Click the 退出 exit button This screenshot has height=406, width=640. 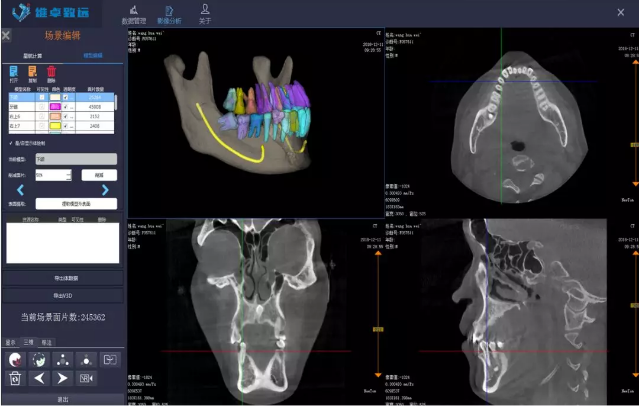(x=62, y=399)
